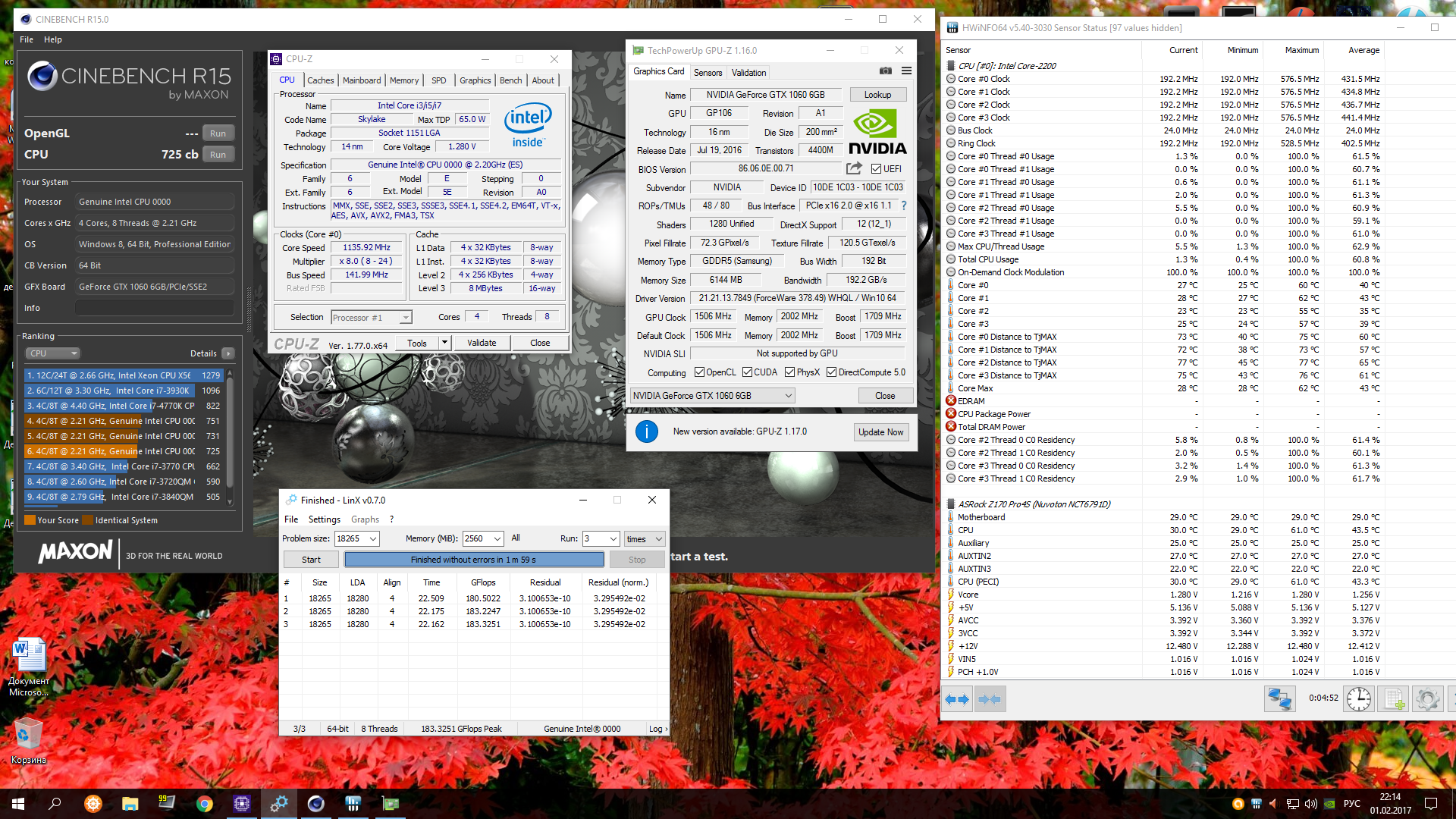Image resolution: width=1456 pixels, height=819 pixels.
Task: Click BIOS export share arrow icon
Action: (x=854, y=168)
